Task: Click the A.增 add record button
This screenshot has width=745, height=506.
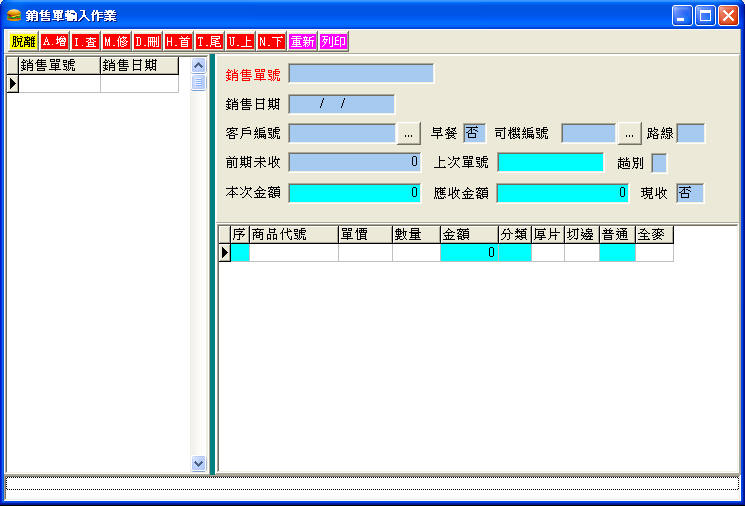Action: click(x=54, y=42)
